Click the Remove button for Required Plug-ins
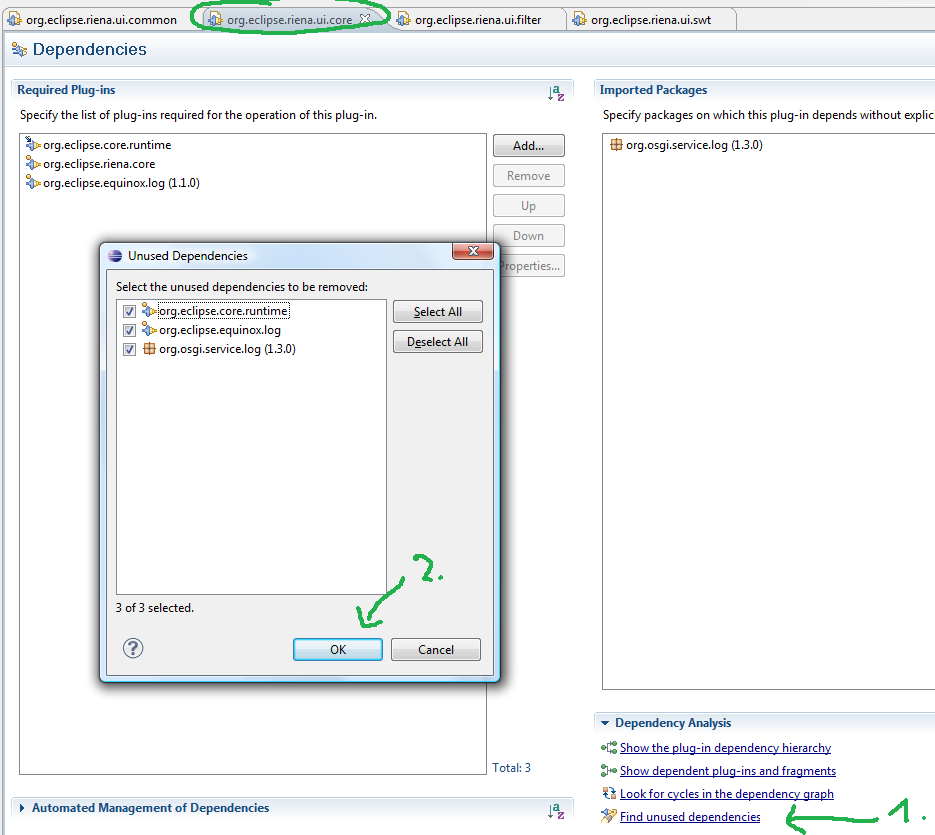This screenshot has width=935, height=835. tap(529, 175)
